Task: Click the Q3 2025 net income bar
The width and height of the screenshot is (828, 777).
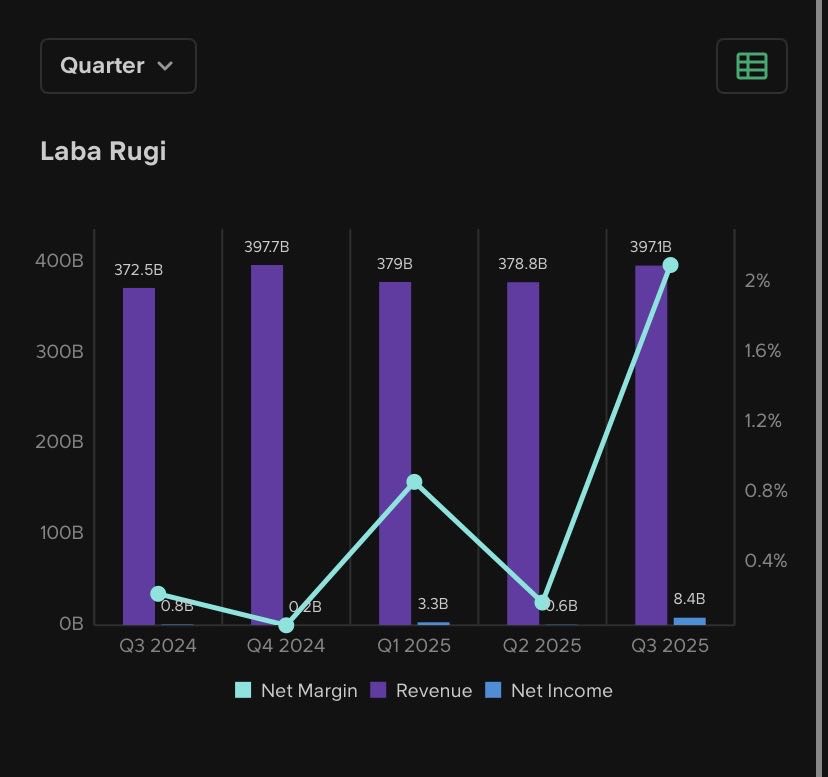Action: point(689,621)
